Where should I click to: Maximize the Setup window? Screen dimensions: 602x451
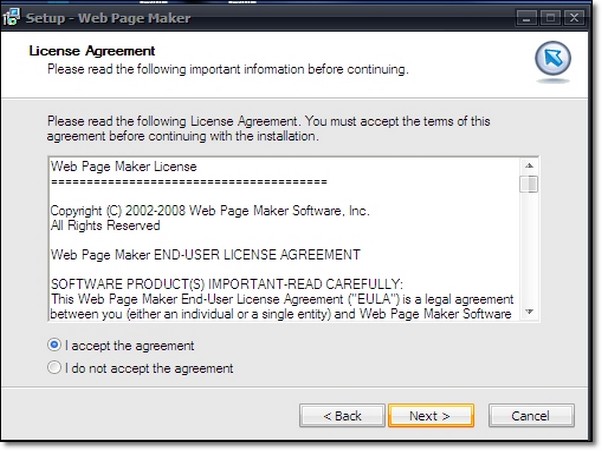(551, 18)
